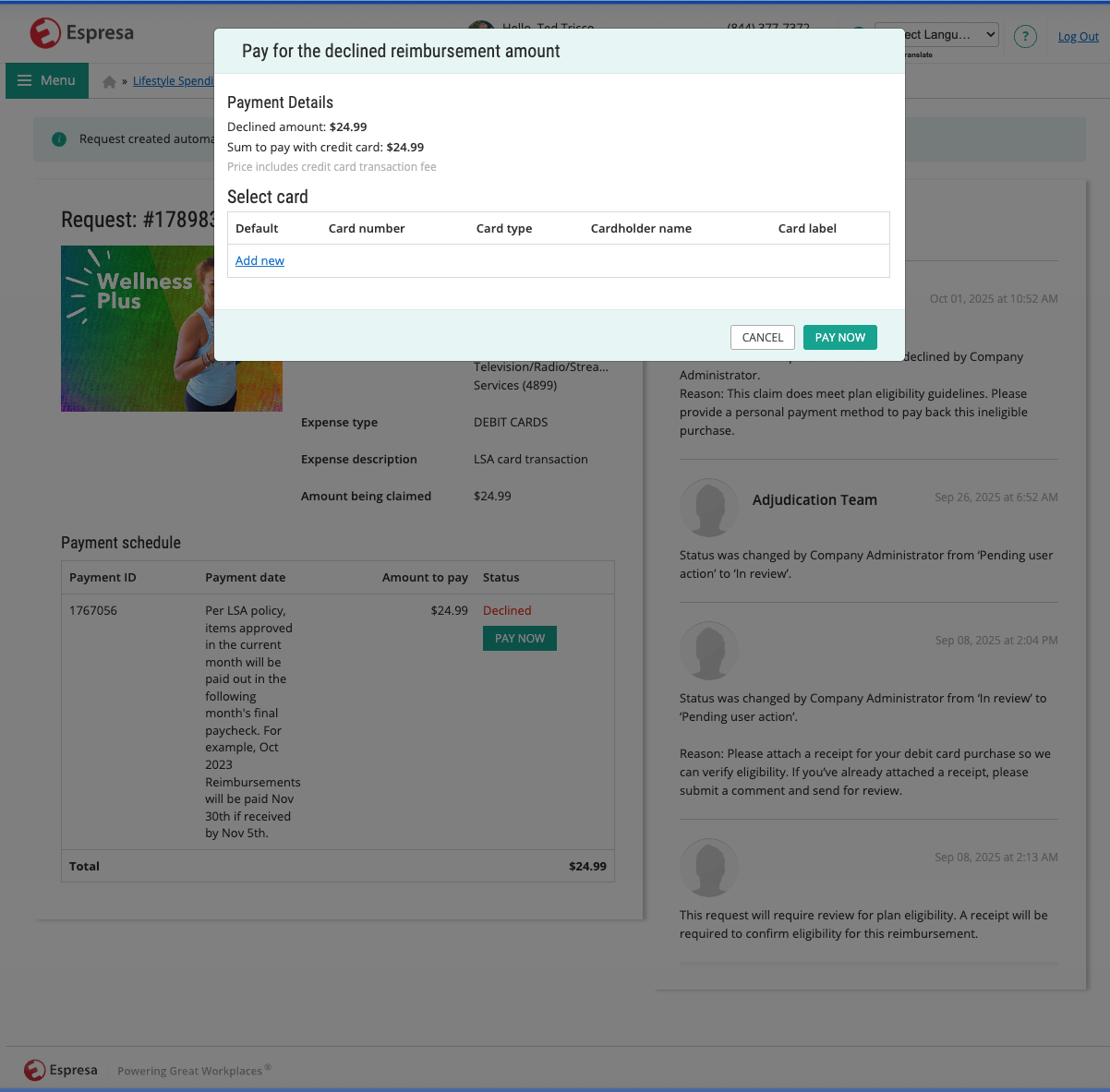This screenshot has height=1092, width=1110.
Task: Click the Adjudication Team name
Action: point(814,500)
